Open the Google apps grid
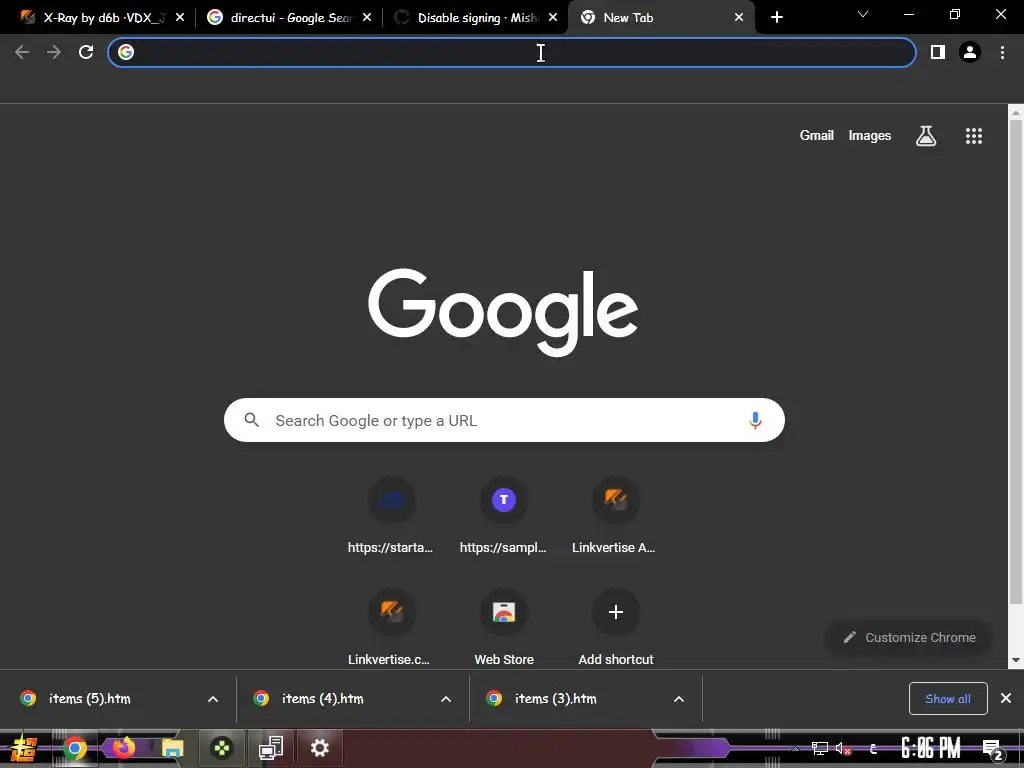Screen dimensions: 1024x768 click(x=974, y=136)
